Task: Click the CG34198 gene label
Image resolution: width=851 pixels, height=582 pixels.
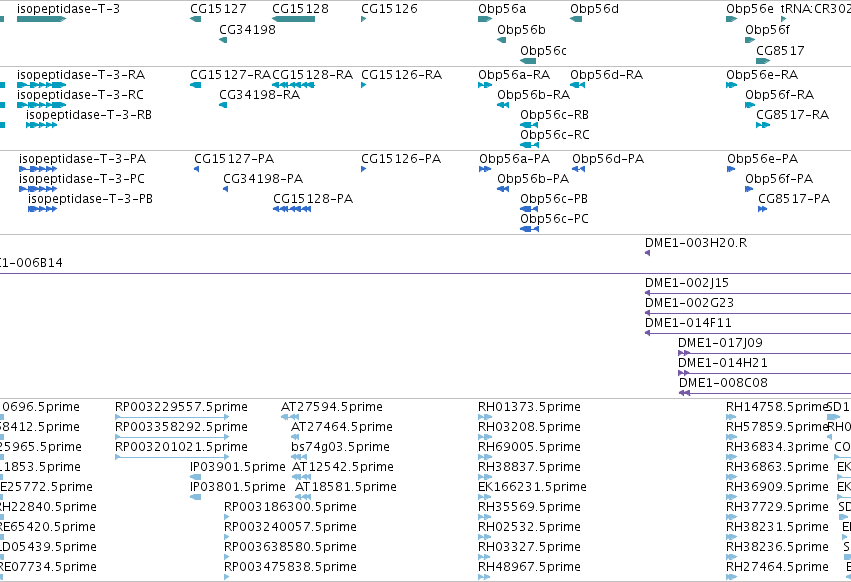Action: click(x=247, y=30)
